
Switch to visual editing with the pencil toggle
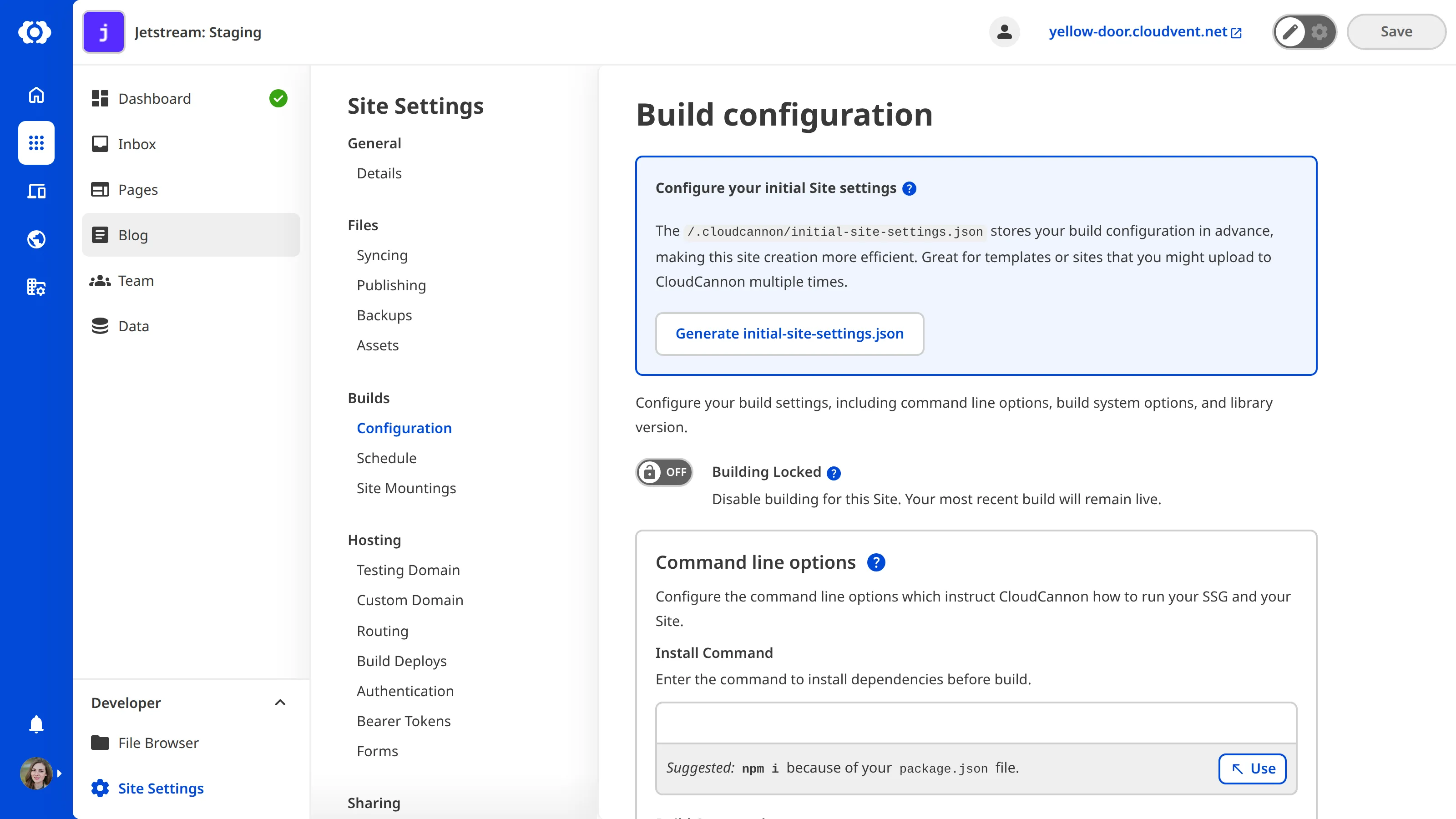tap(1290, 32)
